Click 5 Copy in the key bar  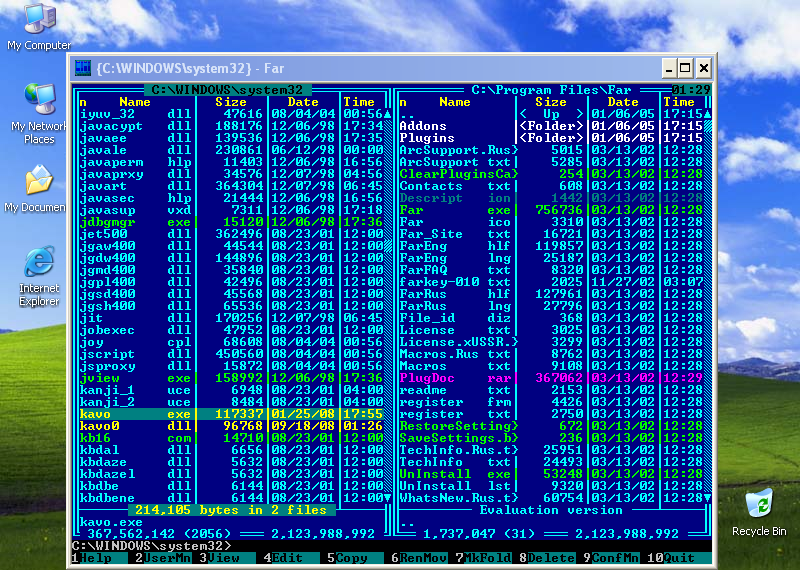[x=355, y=558]
